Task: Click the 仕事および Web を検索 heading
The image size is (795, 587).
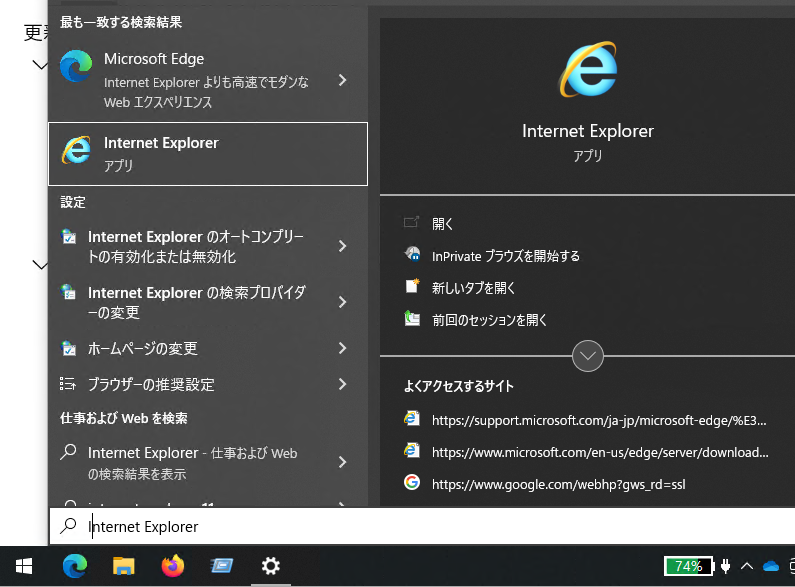Action: pyautogui.click(x=124, y=418)
